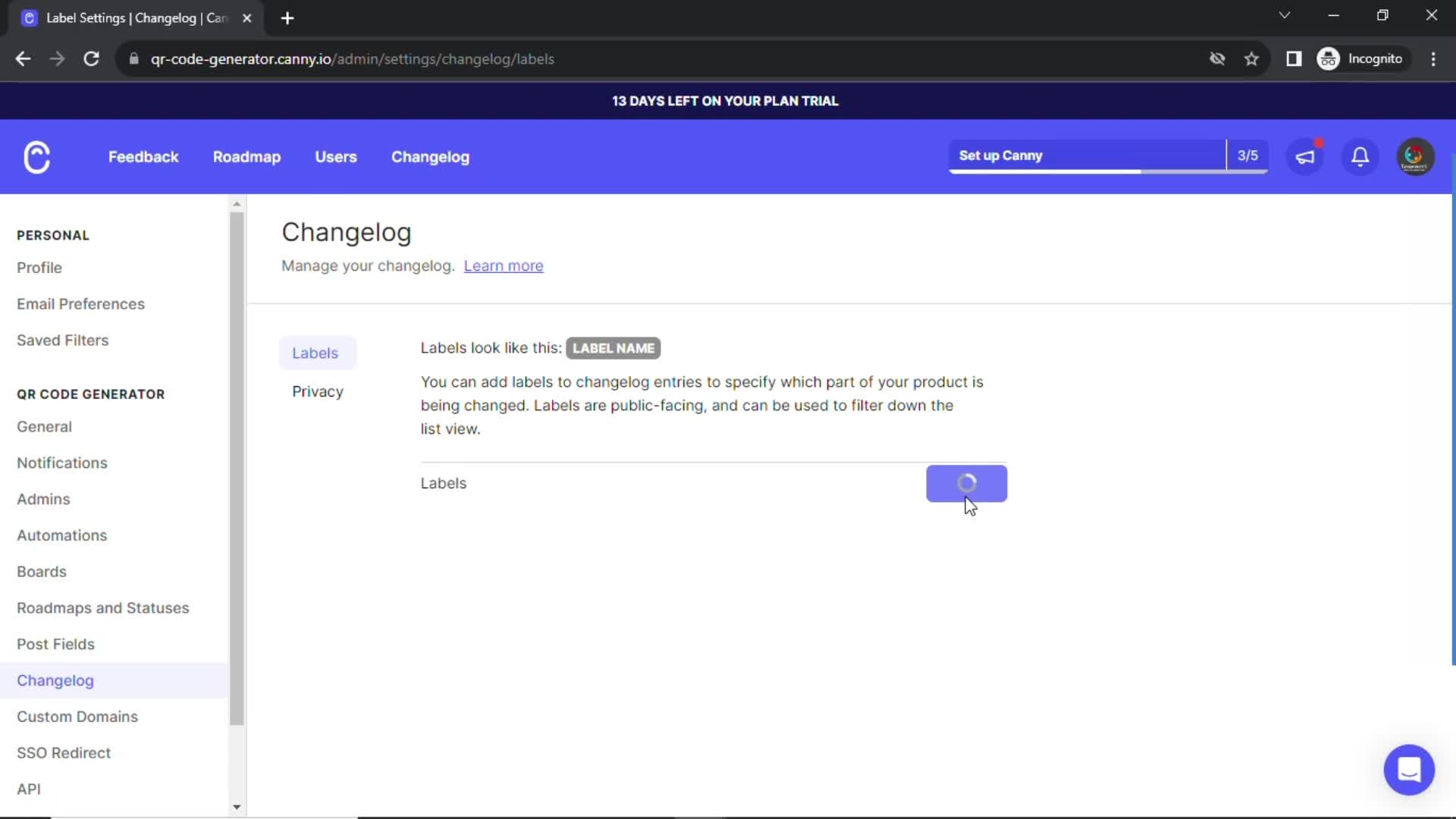
Task: Click the broadcast/megaphone icon
Action: [x=1306, y=156]
